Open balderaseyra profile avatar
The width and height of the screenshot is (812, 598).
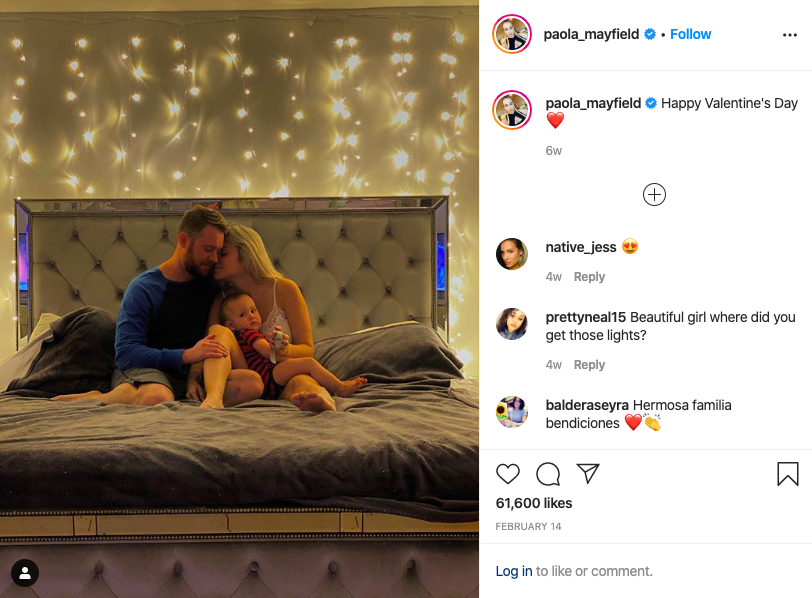point(512,412)
